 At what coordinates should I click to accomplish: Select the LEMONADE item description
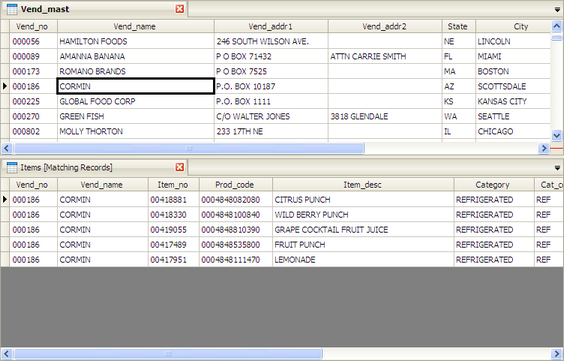(x=363, y=260)
